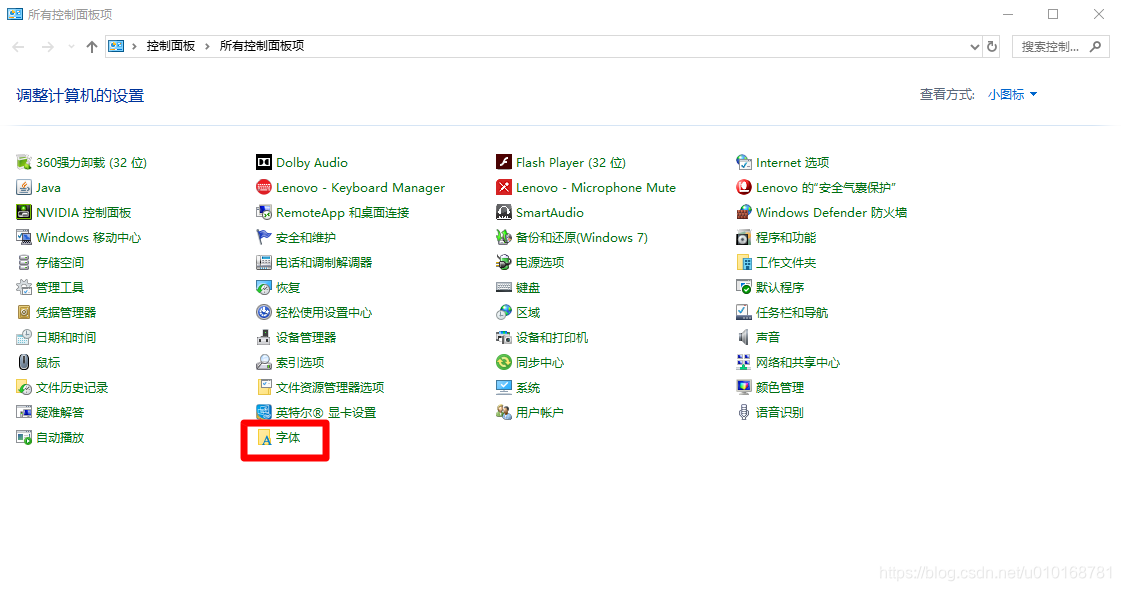Click 所有控制面板项 breadcrumb item
Image resolution: width=1121 pixels, height=591 pixels.
[262, 46]
